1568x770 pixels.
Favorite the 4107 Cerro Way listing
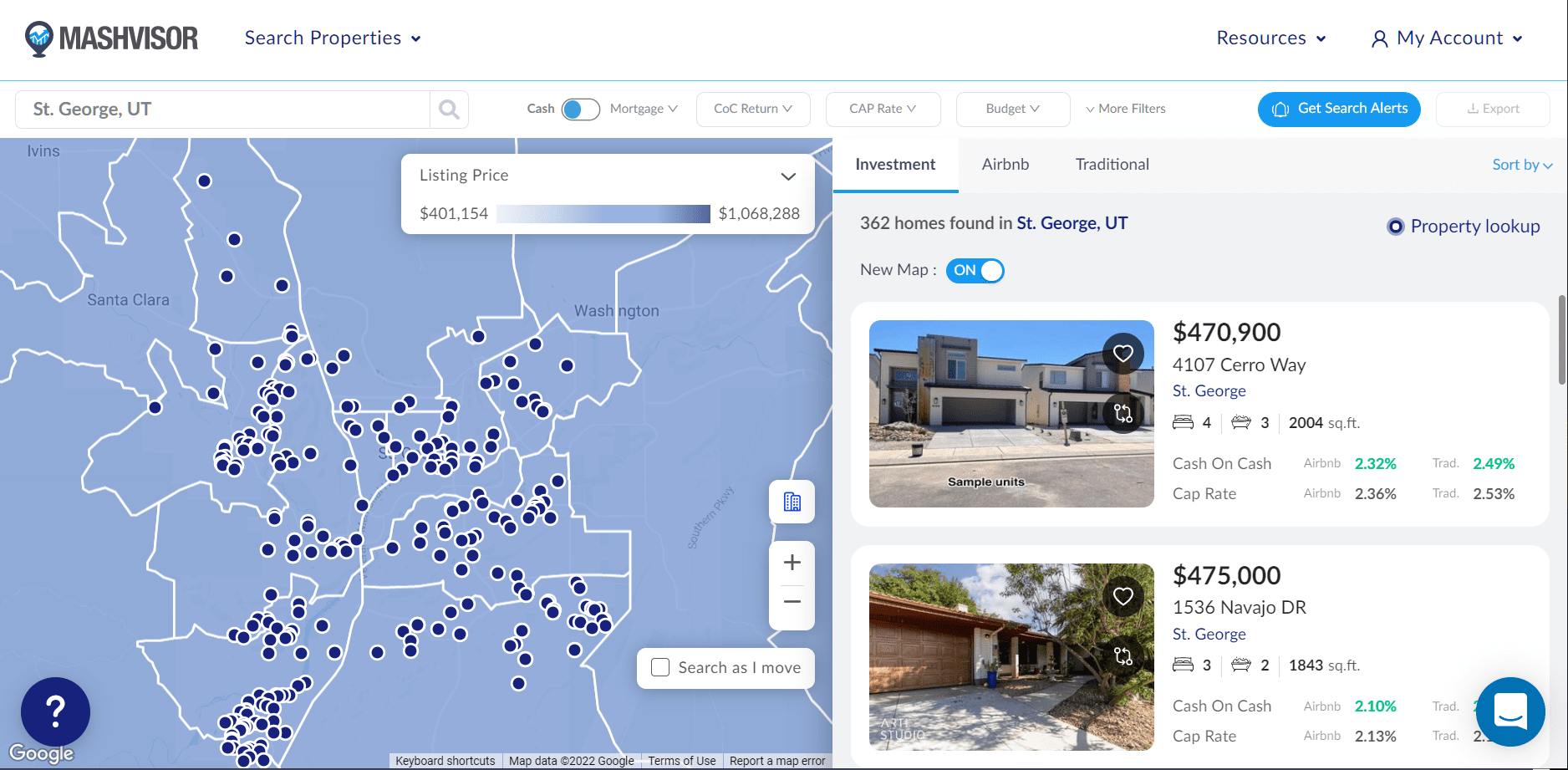pos(1123,354)
